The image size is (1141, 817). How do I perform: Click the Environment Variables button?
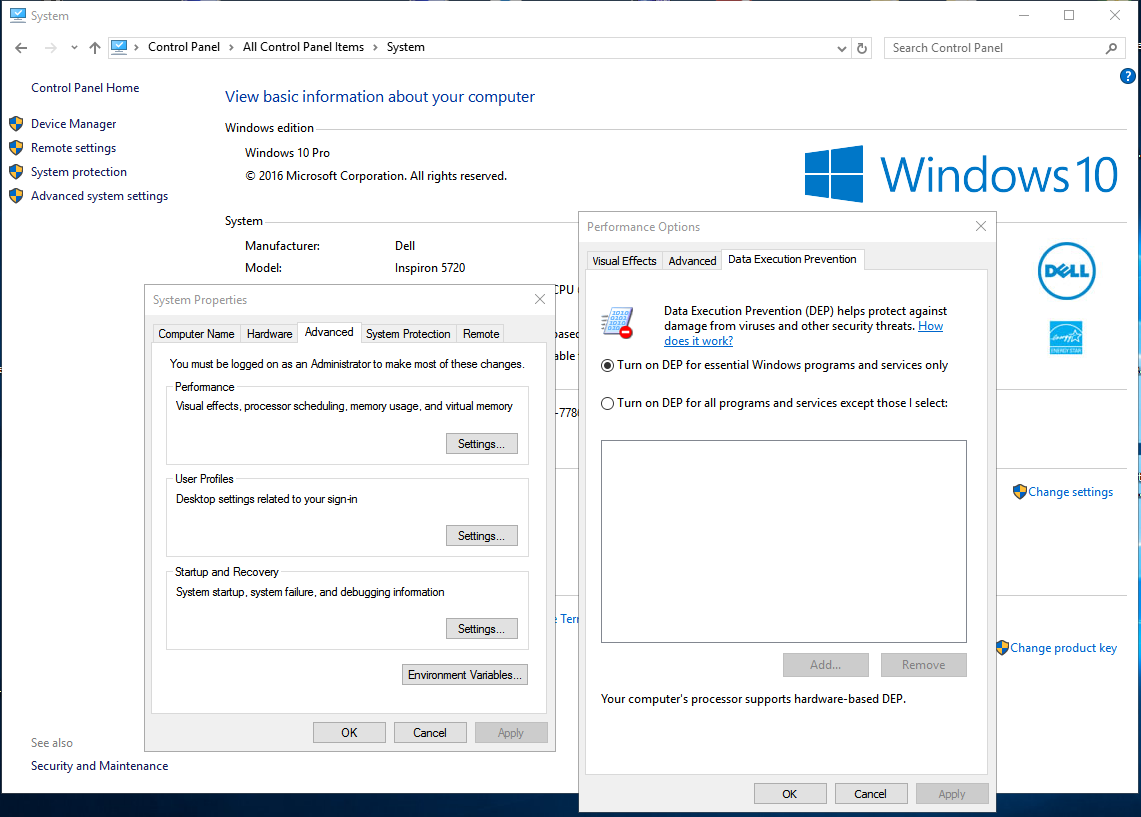464,675
